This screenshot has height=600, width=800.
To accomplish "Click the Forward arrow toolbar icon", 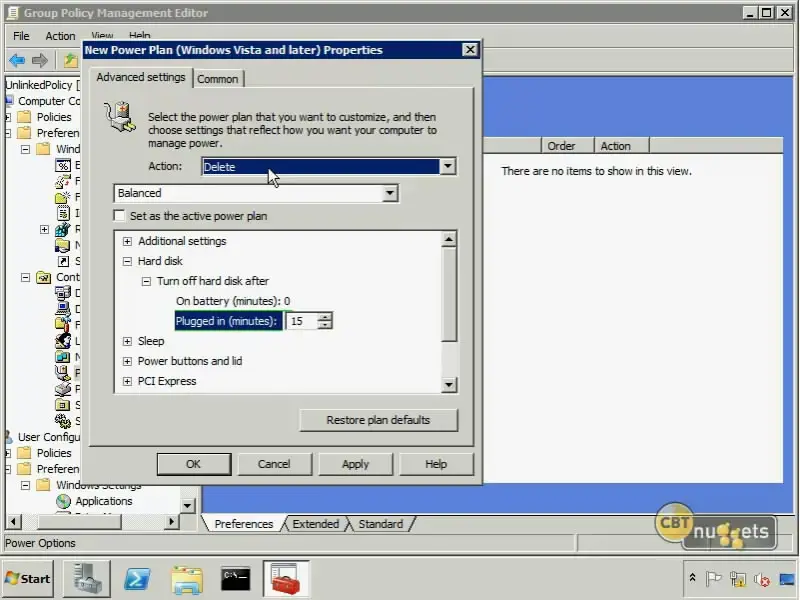I will pos(40,61).
